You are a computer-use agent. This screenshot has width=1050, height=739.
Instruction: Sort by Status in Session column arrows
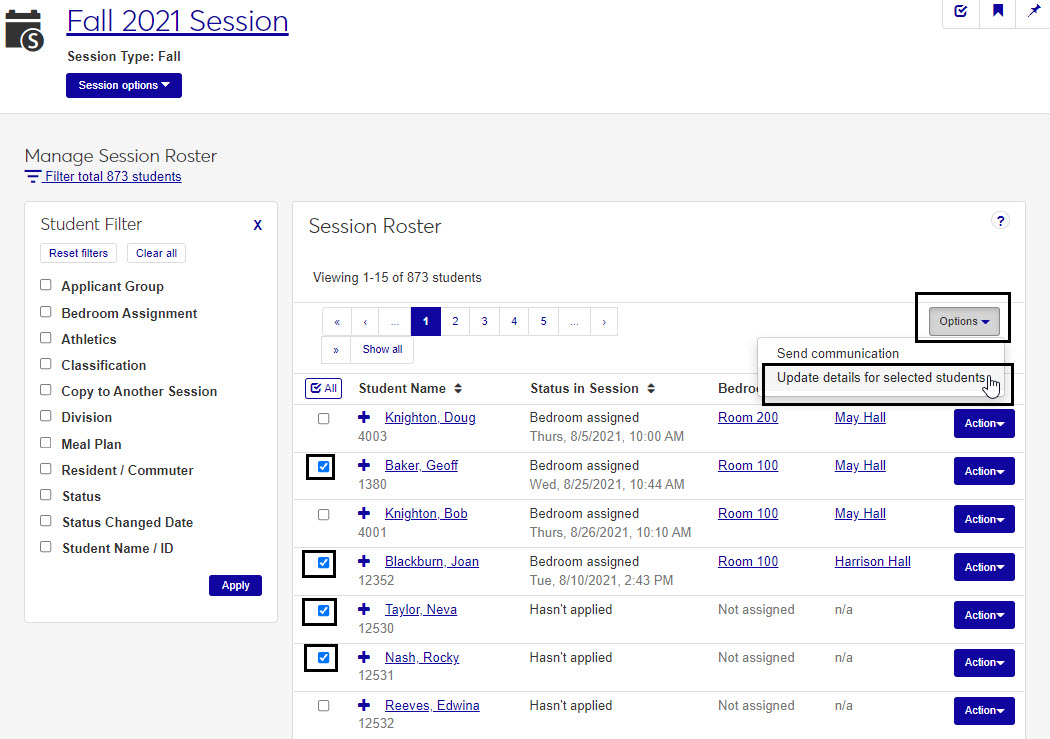pyautogui.click(x=651, y=388)
